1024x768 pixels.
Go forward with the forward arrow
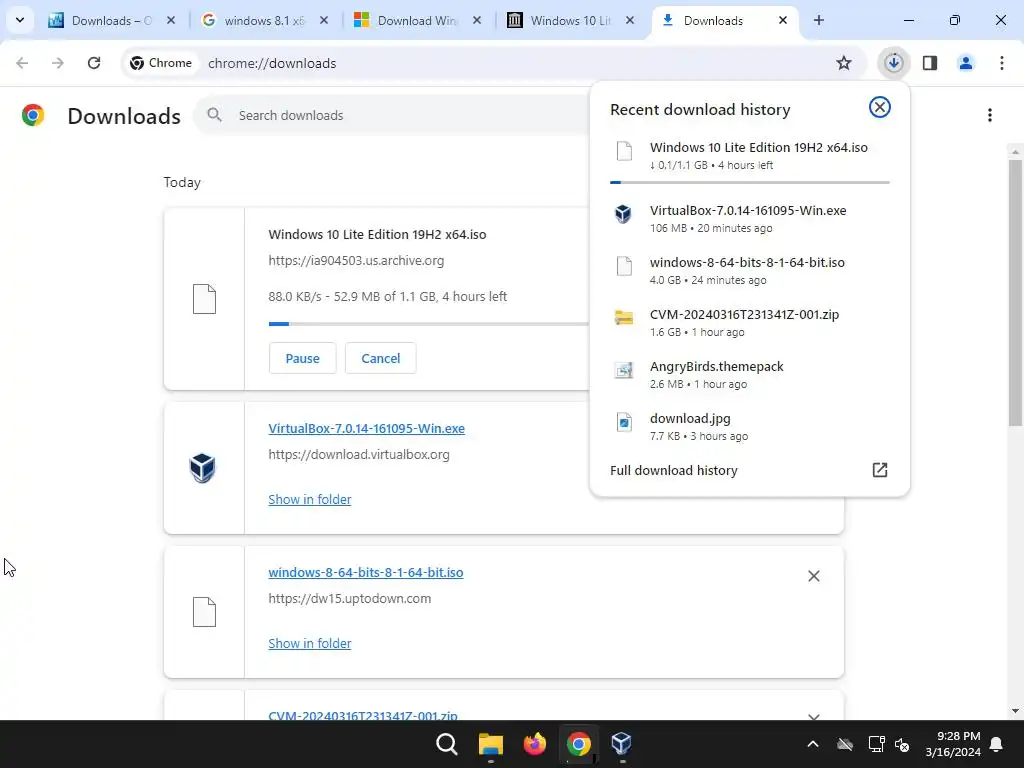pos(58,63)
